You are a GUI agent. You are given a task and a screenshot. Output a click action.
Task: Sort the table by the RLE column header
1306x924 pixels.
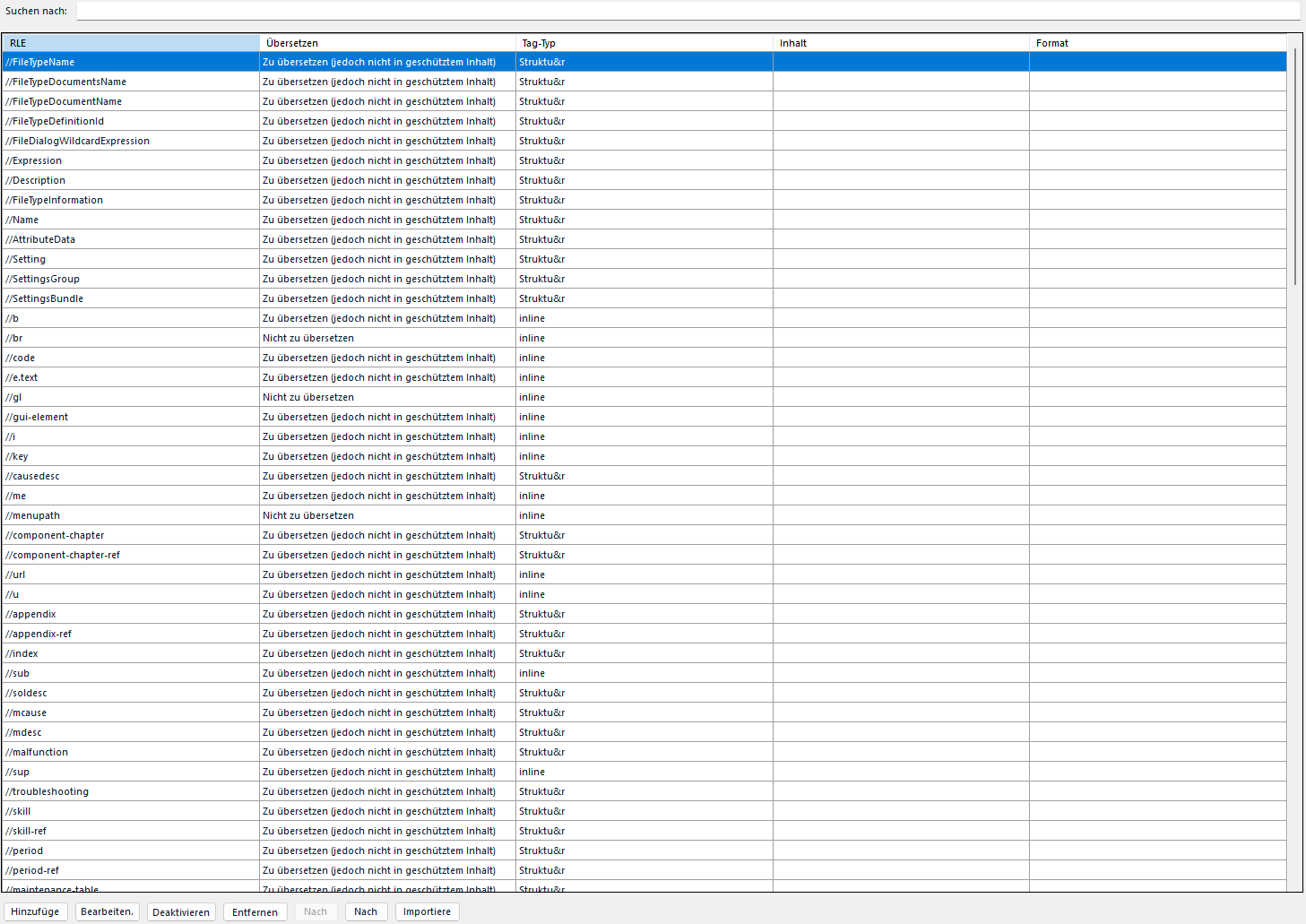[x=130, y=42]
